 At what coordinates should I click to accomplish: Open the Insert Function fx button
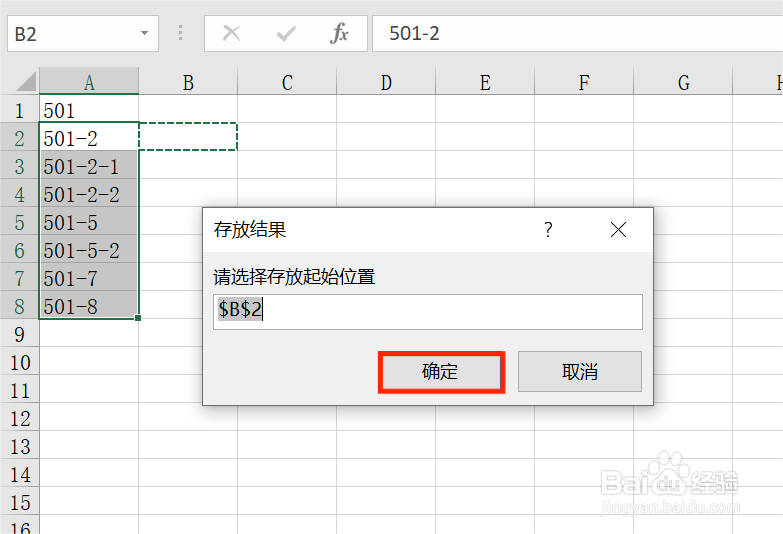click(340, 33)
